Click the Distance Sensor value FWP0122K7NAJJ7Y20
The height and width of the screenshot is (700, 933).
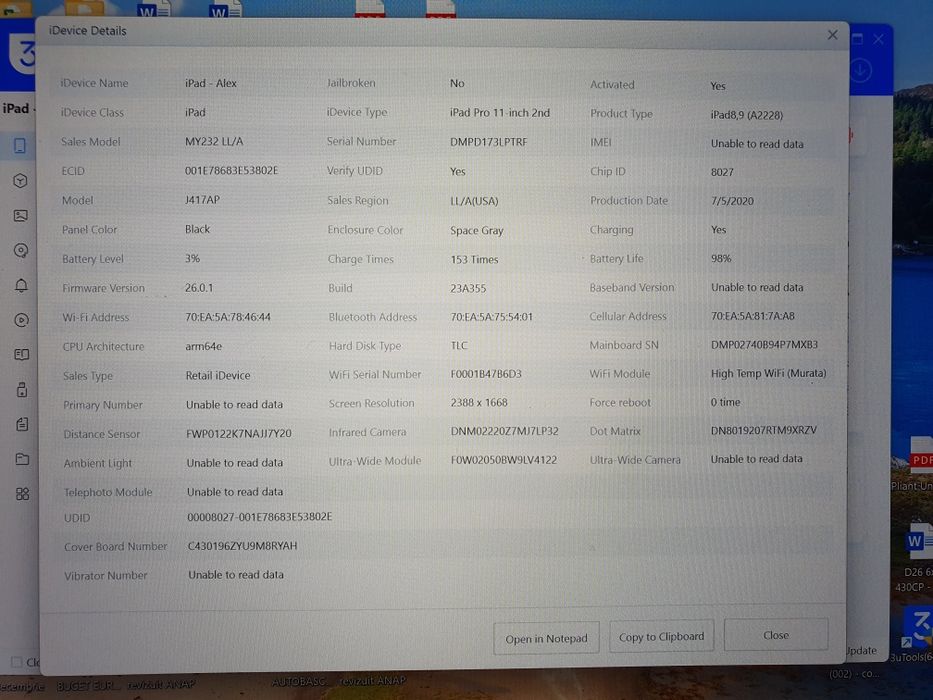239,433
